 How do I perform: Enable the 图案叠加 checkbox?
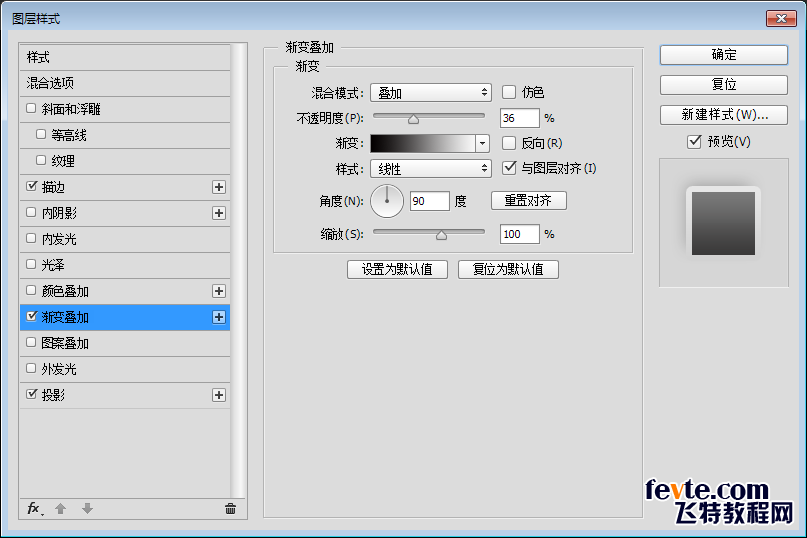(x=31, y=342)
